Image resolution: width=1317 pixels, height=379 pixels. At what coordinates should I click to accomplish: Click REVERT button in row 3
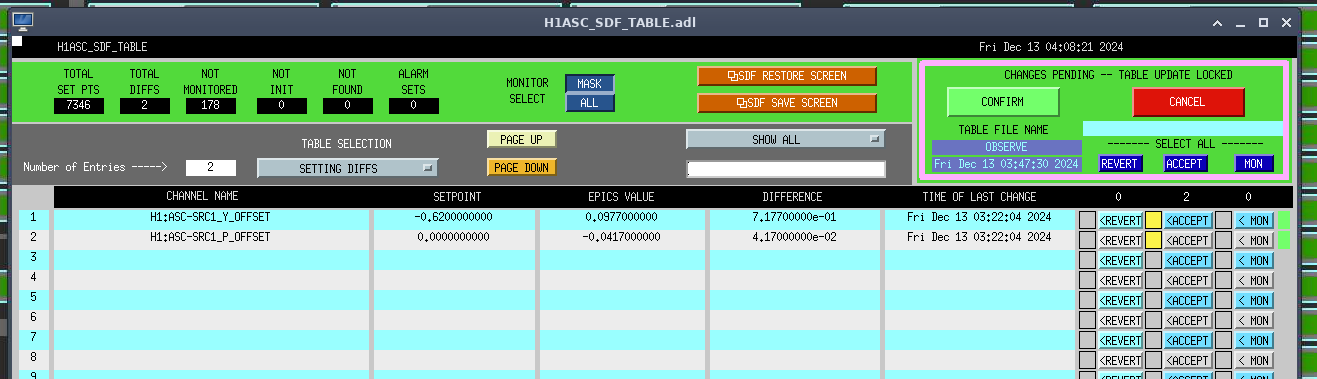point(1120,260)
